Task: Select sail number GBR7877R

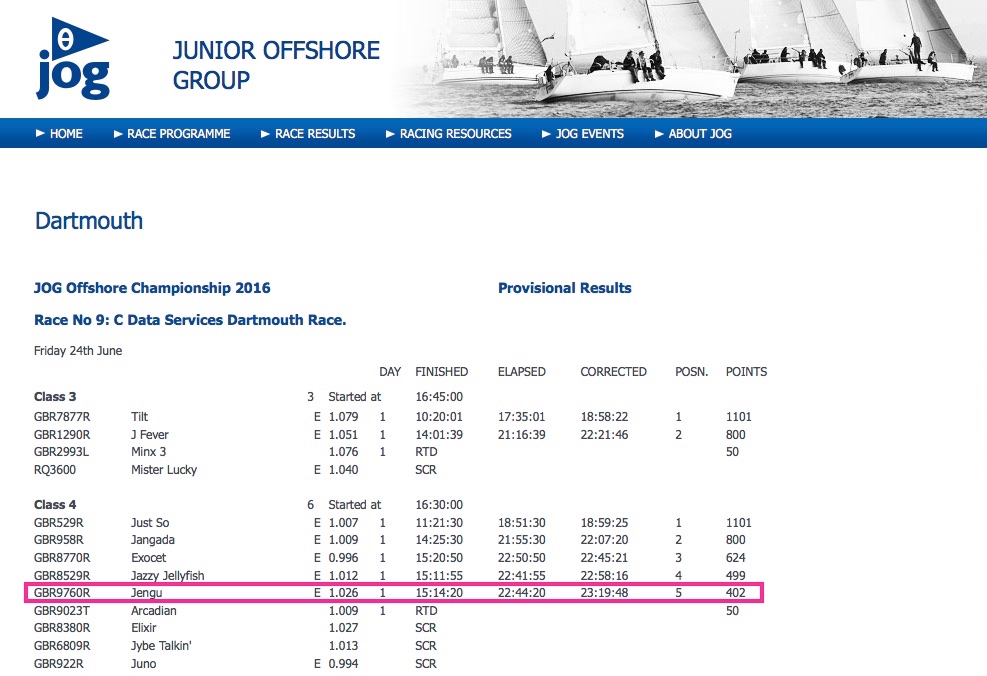Action: click(62, 417)
